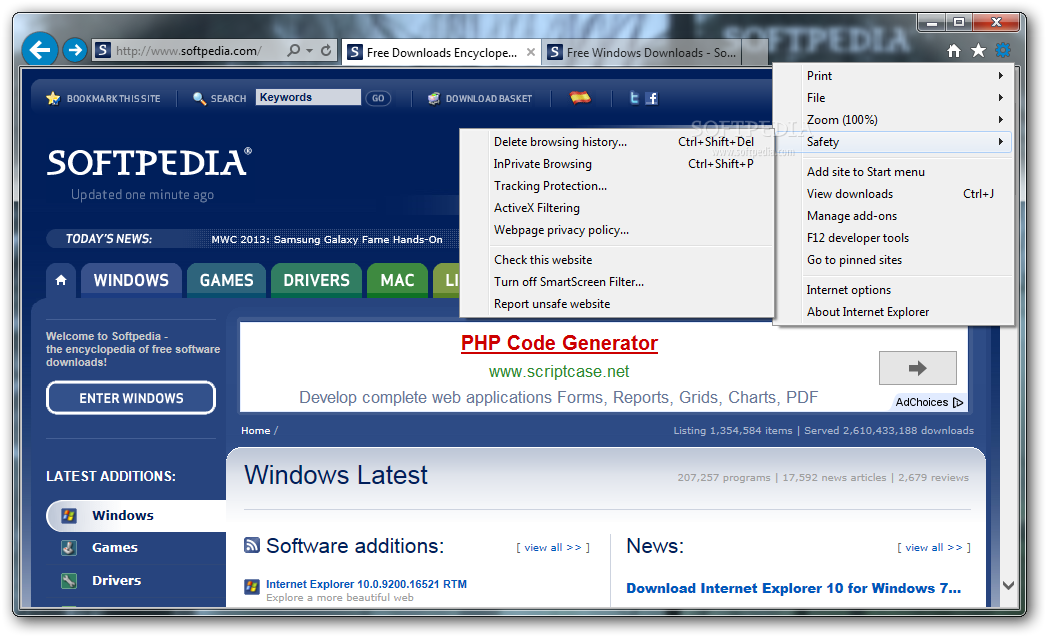Image resolution: width=1047 pixels, height=637 pixels.
Task: Click the ad arrow button
Action: point(917,368)
